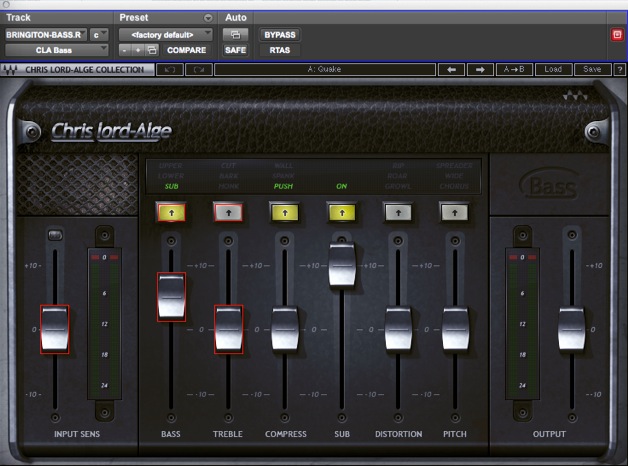Screen dimensions: 628x466
Task: Open the factory default preset dropdown
Action: click(165, 35)
